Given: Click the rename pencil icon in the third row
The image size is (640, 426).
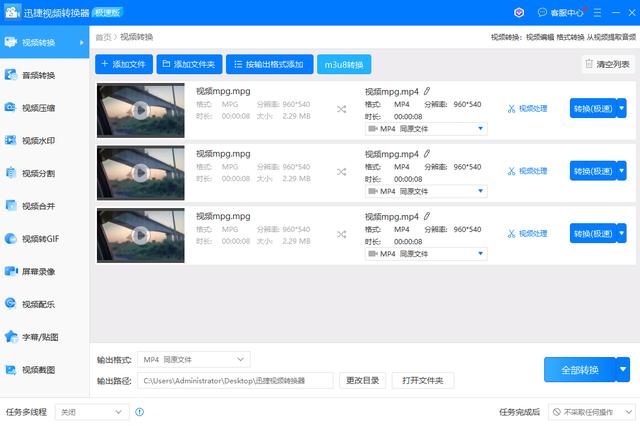Looking at the screenshot, I should [427, 216].
